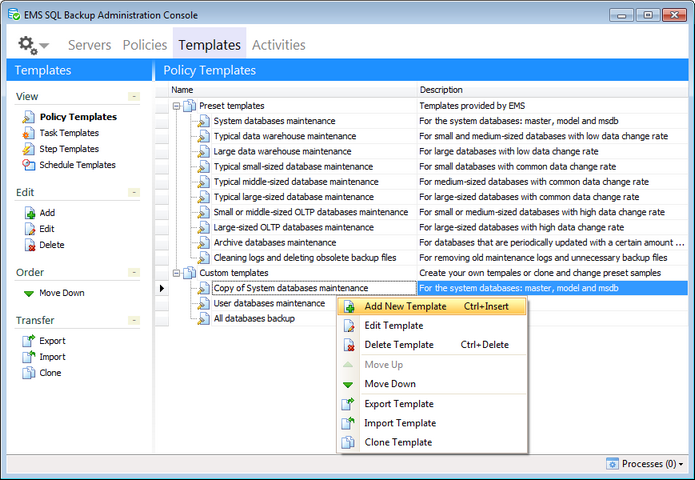Open Policy Templates view link

coord(78,117)
